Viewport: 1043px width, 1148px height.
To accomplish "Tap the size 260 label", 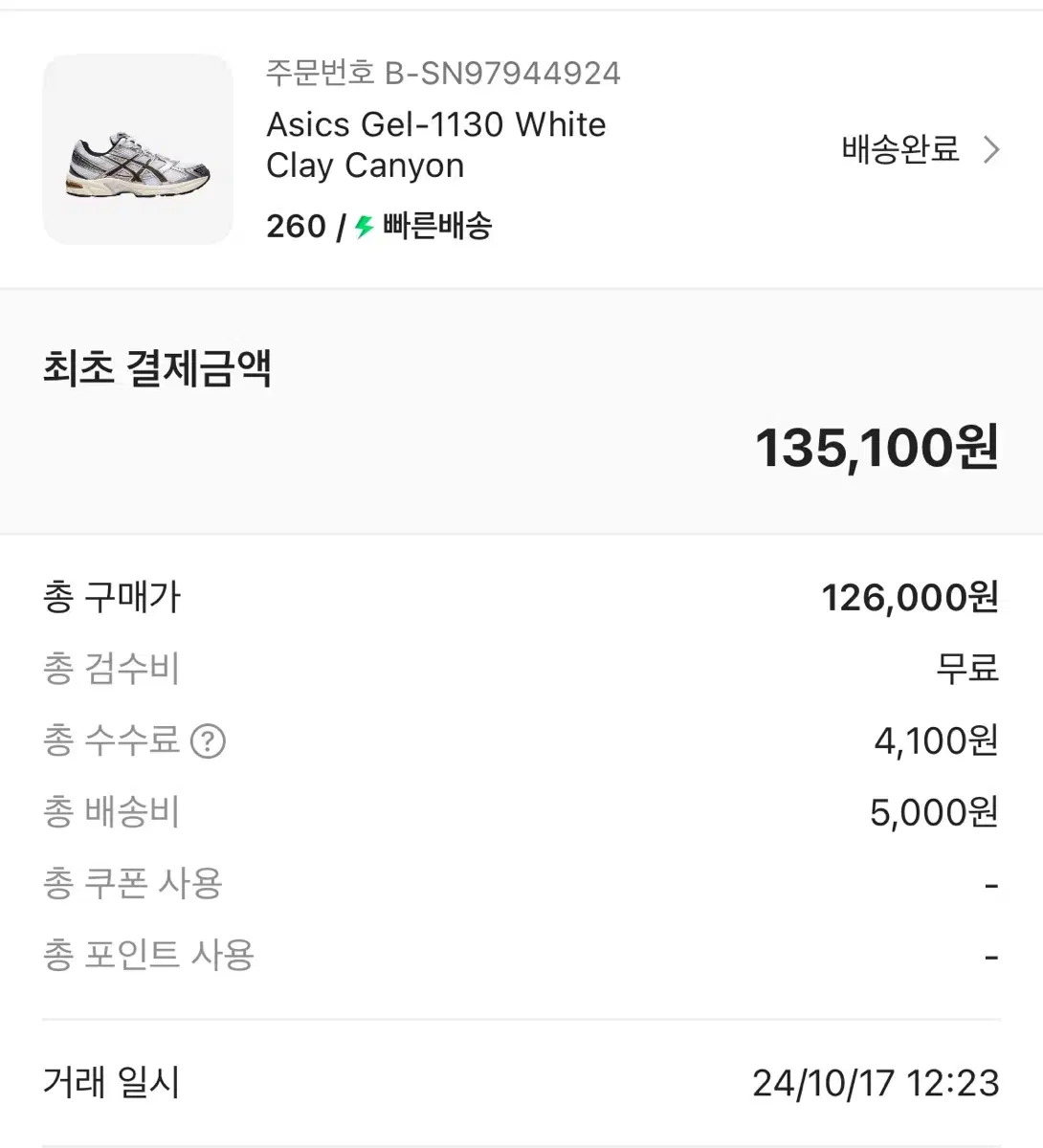I will pos(297,227).
